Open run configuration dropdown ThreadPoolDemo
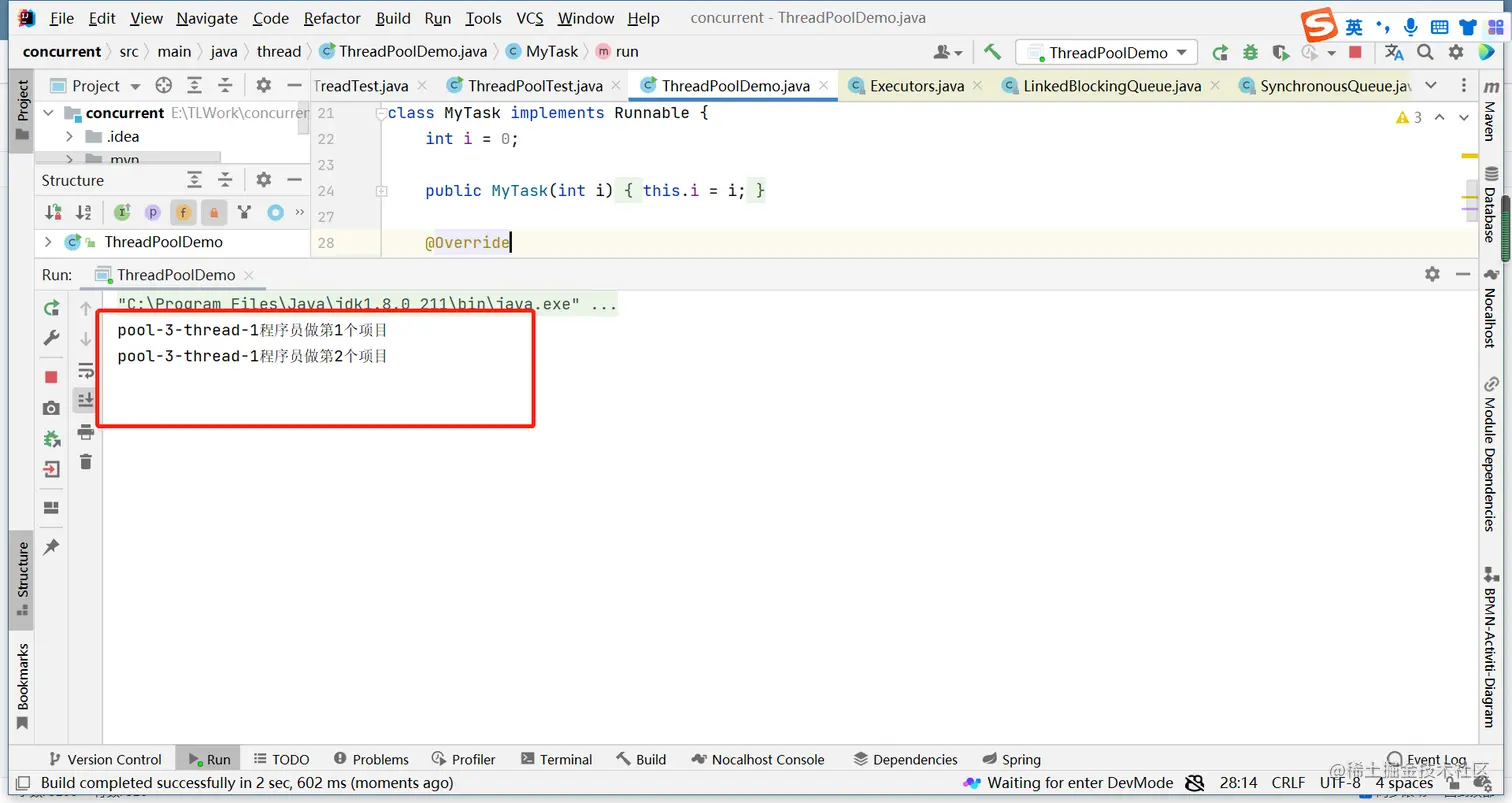The height and width of the screenshot is (803, 1512). (x=1106, y=52)
